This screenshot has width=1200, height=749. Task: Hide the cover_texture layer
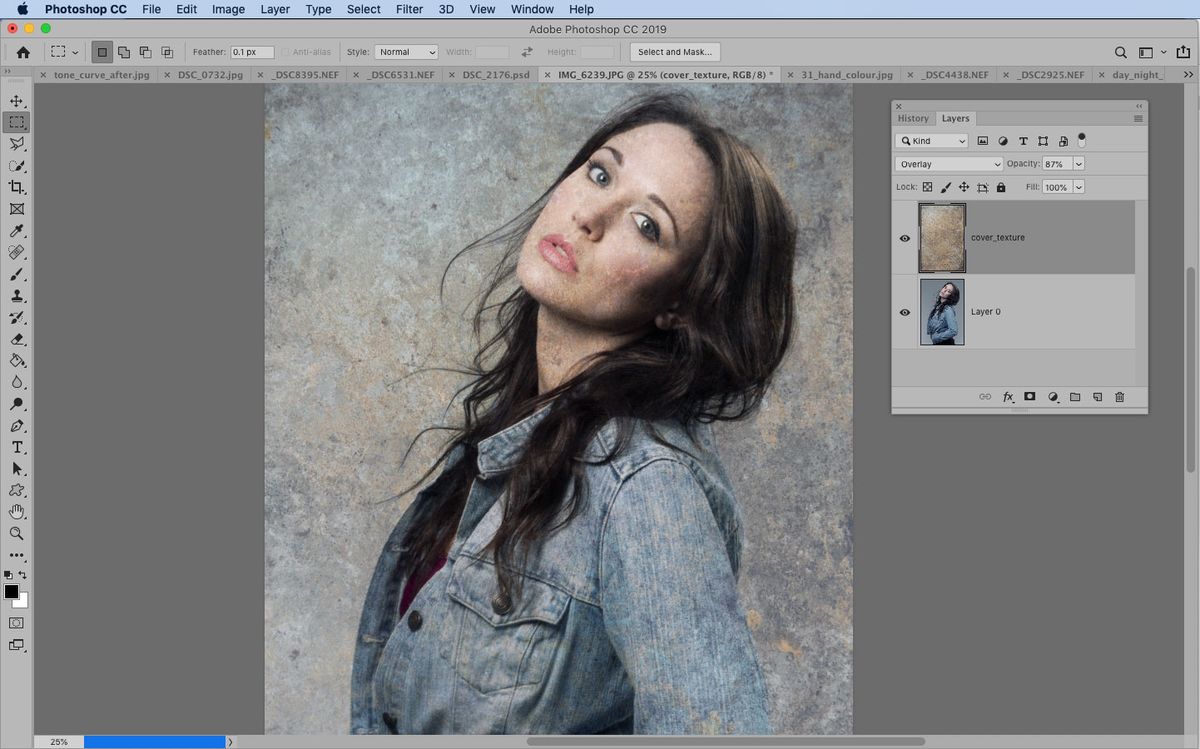905,238
